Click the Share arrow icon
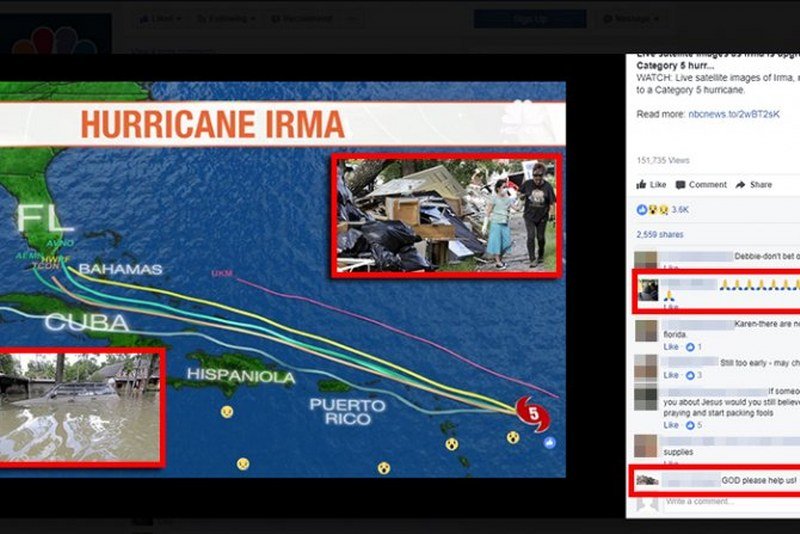Image resolution: width=800 pixels, height=534 pixels. click(740, 185)
